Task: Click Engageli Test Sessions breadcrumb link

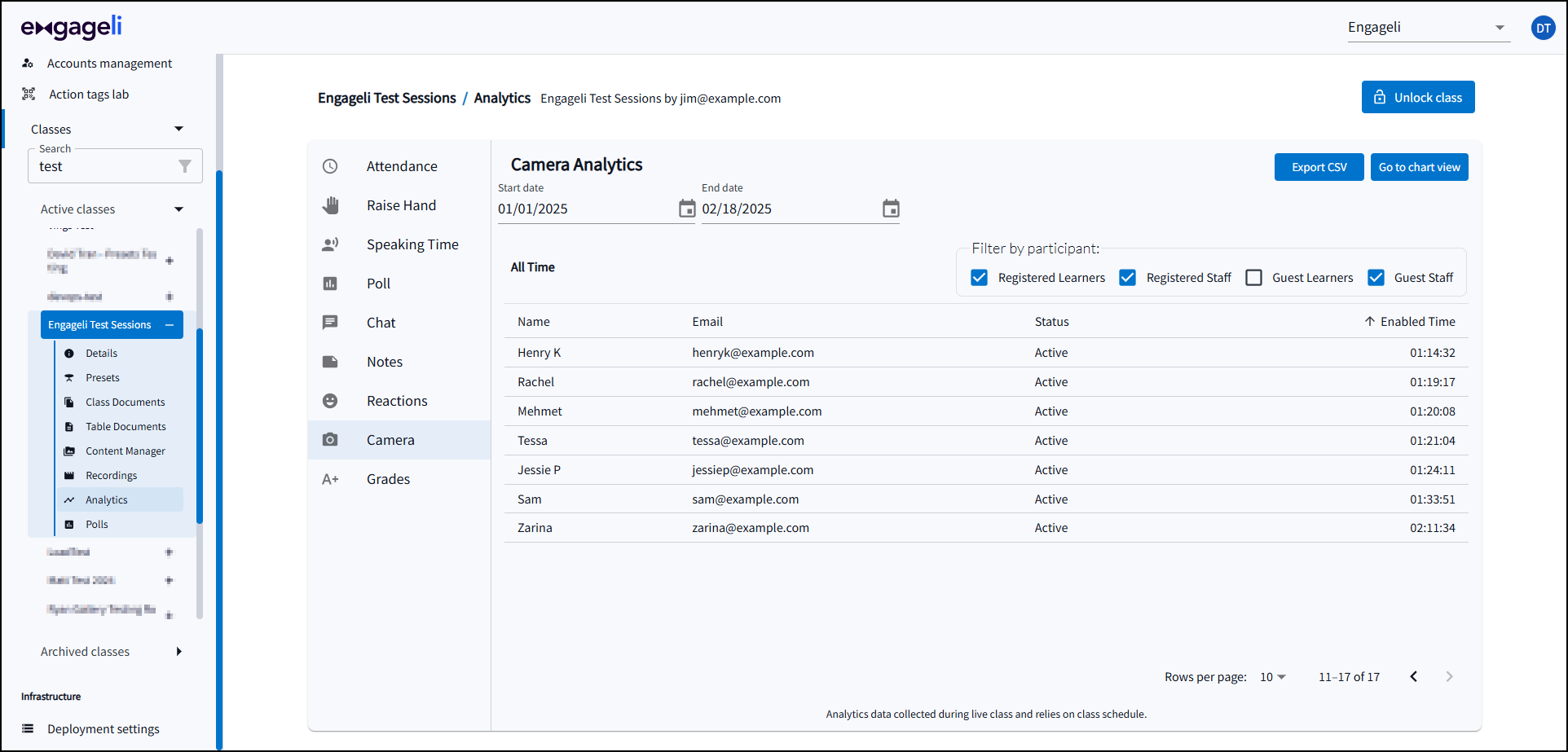Action: 387,98
